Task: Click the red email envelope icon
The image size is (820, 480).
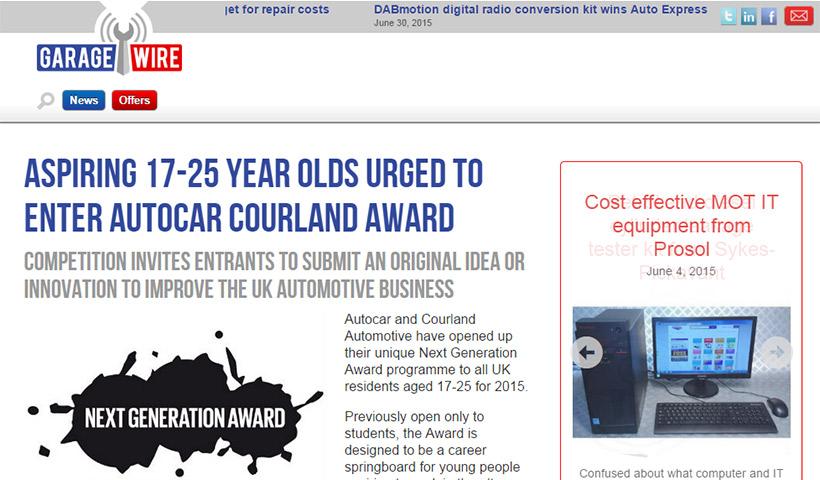Action: click(798, 16)
